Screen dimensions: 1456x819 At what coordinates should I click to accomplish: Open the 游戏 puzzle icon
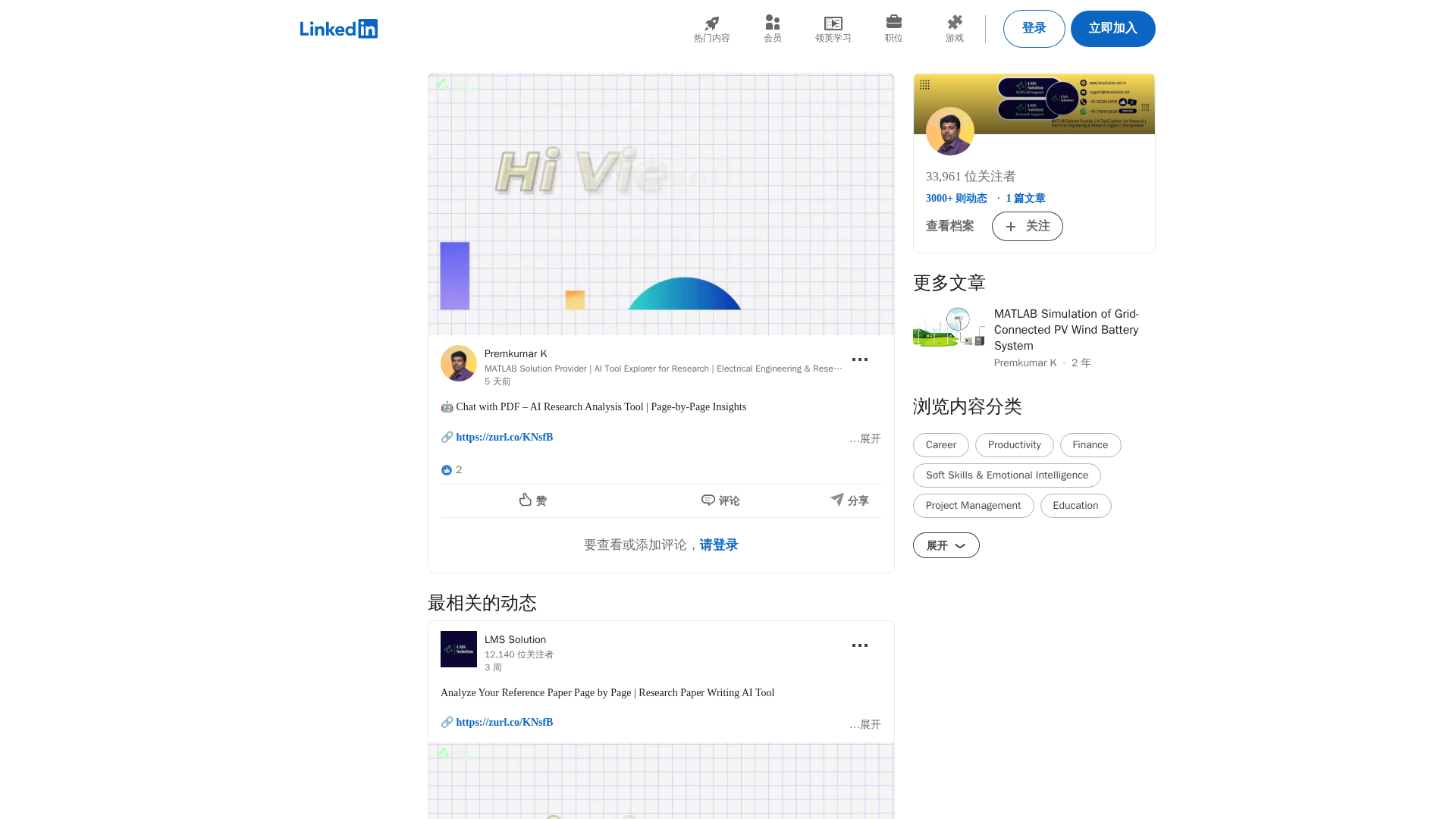(x=954, y=23)
